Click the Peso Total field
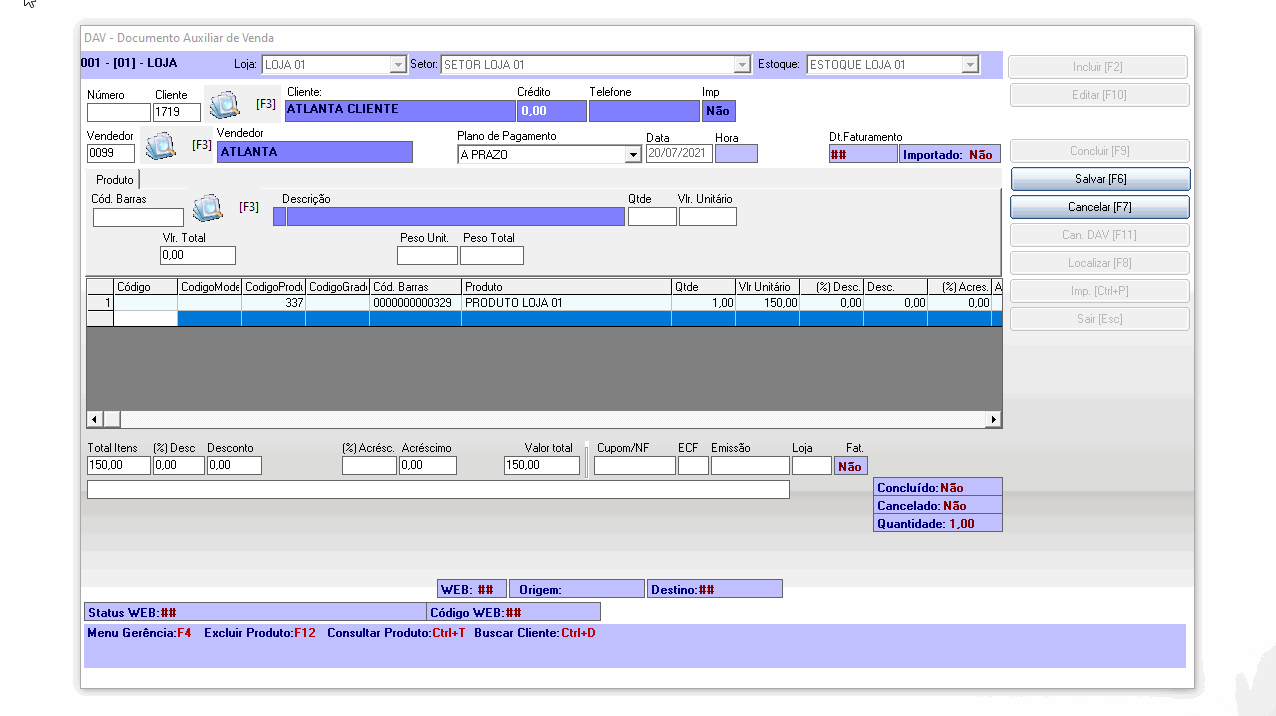This screenshot has width=1276, height=716. point(491,256)
